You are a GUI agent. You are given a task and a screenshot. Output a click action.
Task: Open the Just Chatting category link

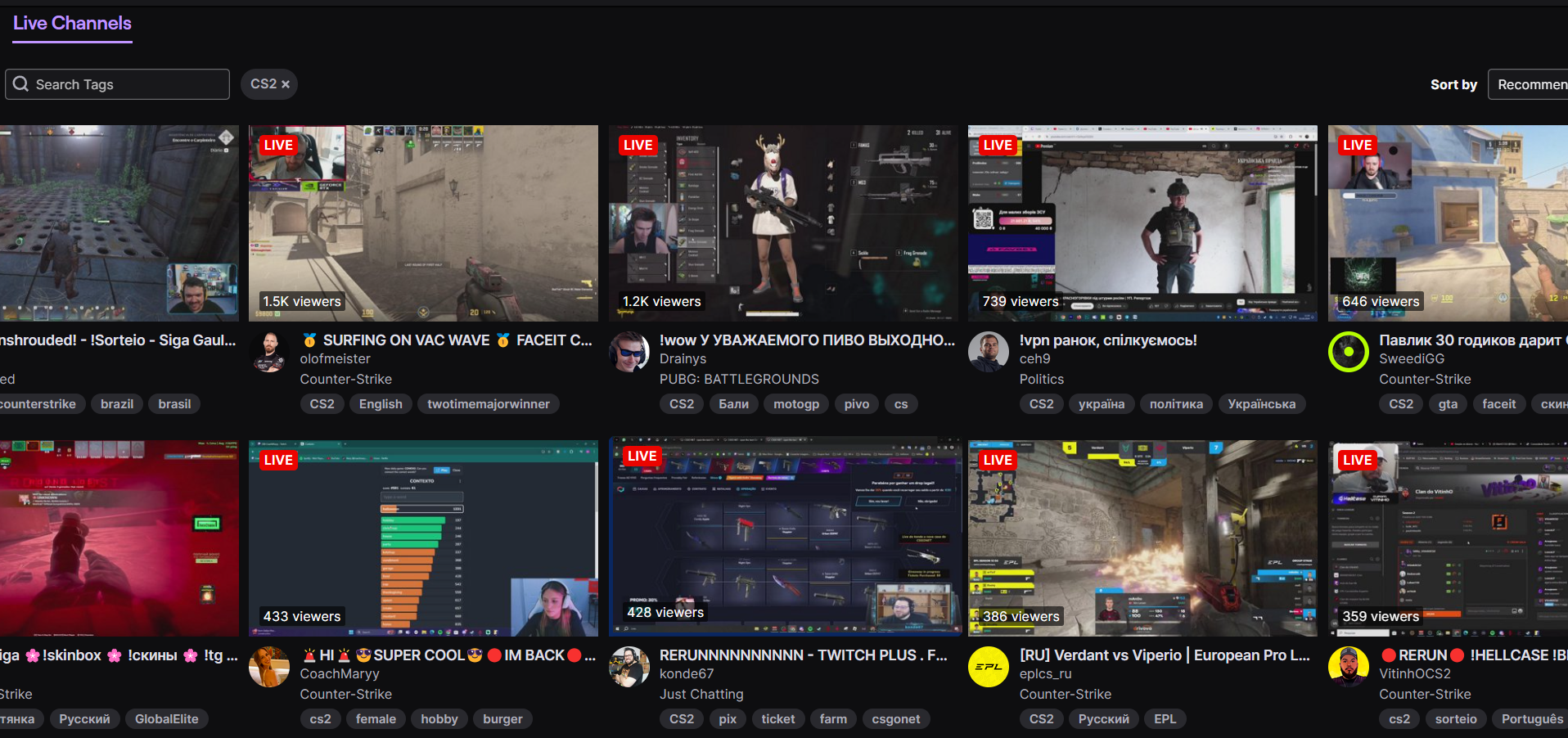coord(701,695)
